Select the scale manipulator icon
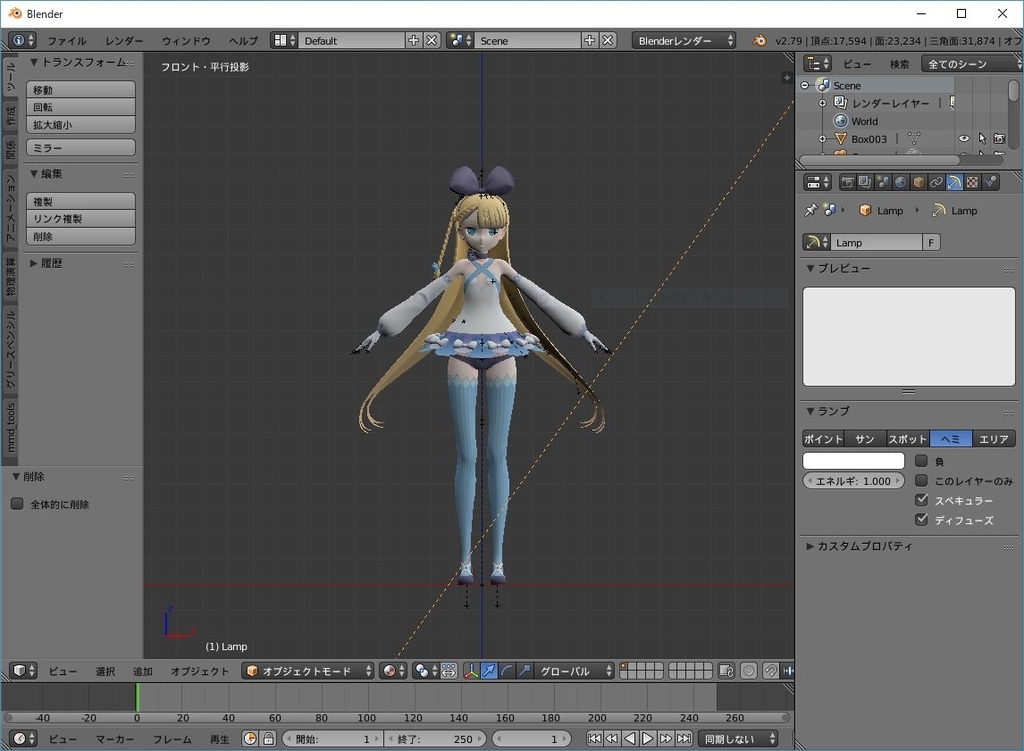Screen dimensions: 1024x751 (x=524, y=671)
